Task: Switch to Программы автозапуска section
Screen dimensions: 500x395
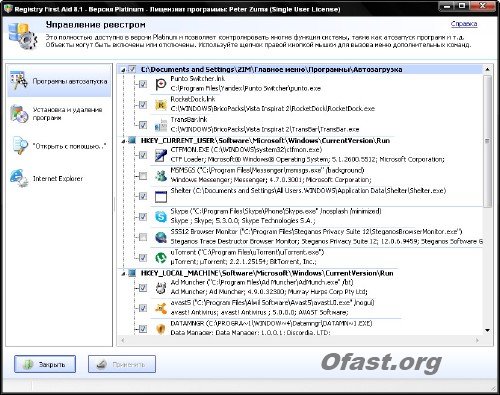Action: coord(59,81)
